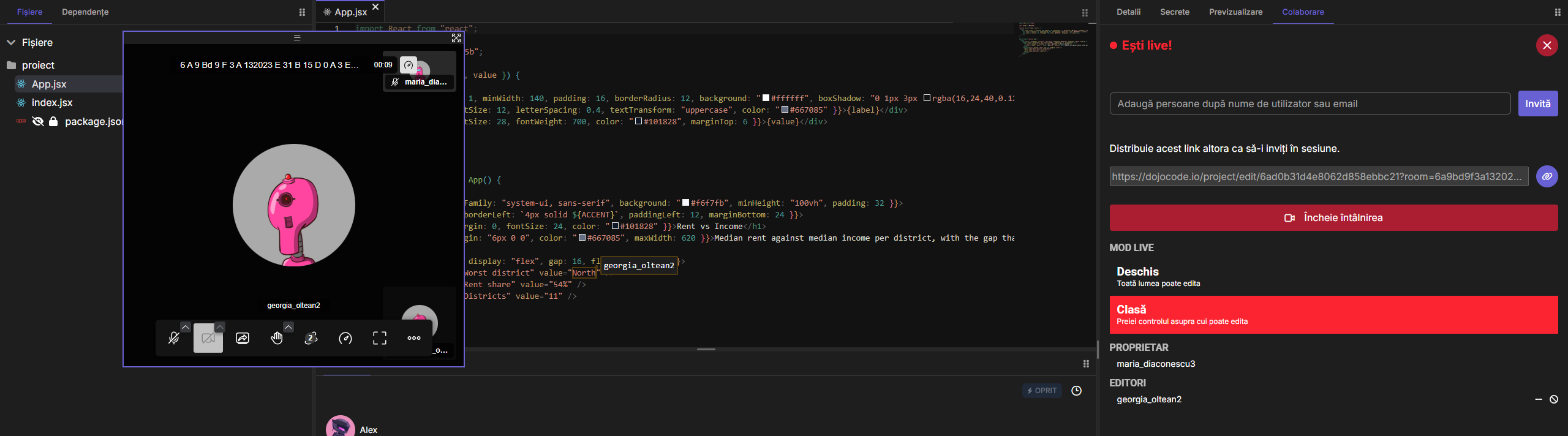Open the Secrete tab
This screenshot has height=436, width=1568.
(1174, 11)
